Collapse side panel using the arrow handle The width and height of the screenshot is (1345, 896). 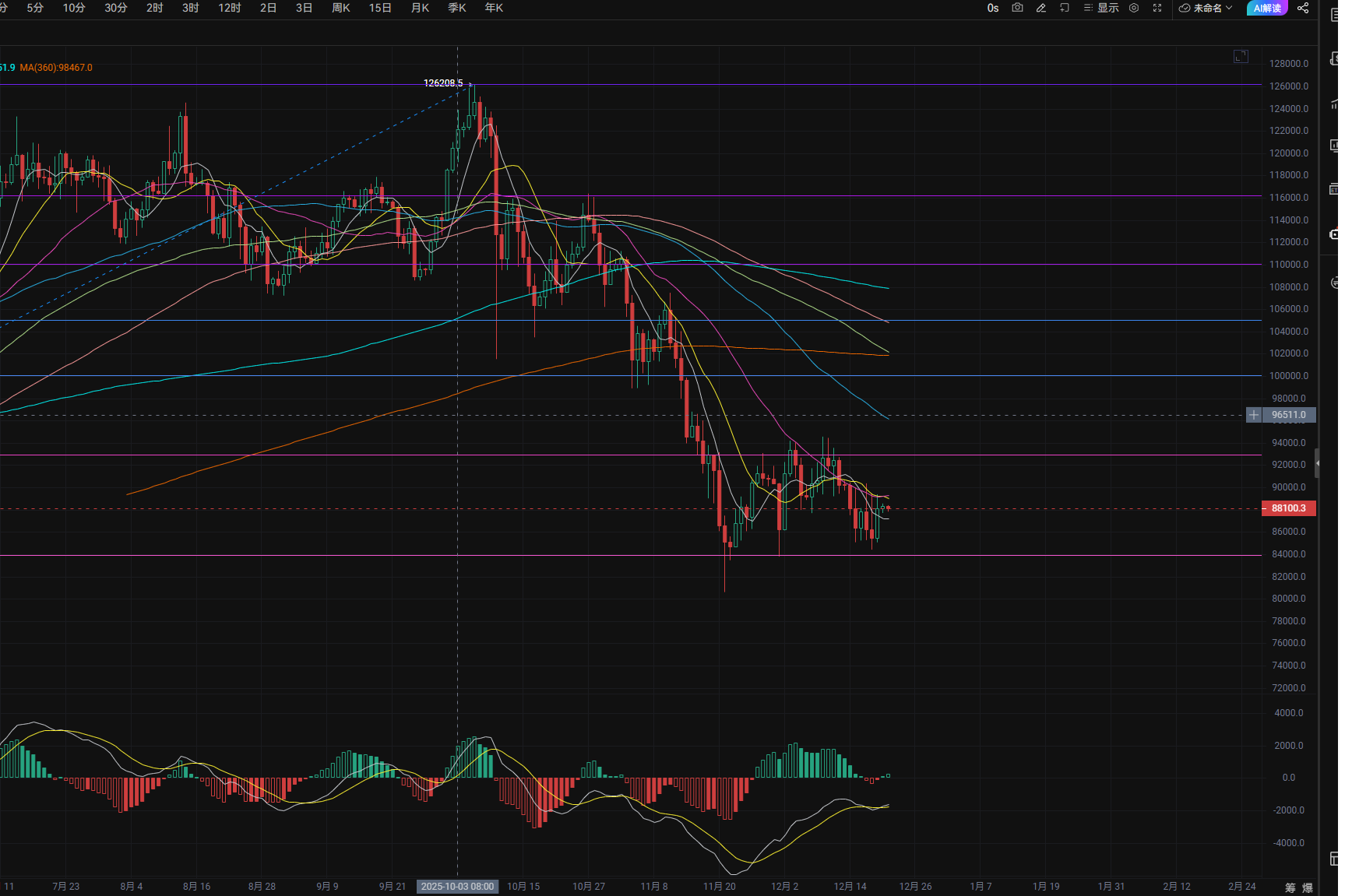pyautogui.click(x=1317, y=463)
